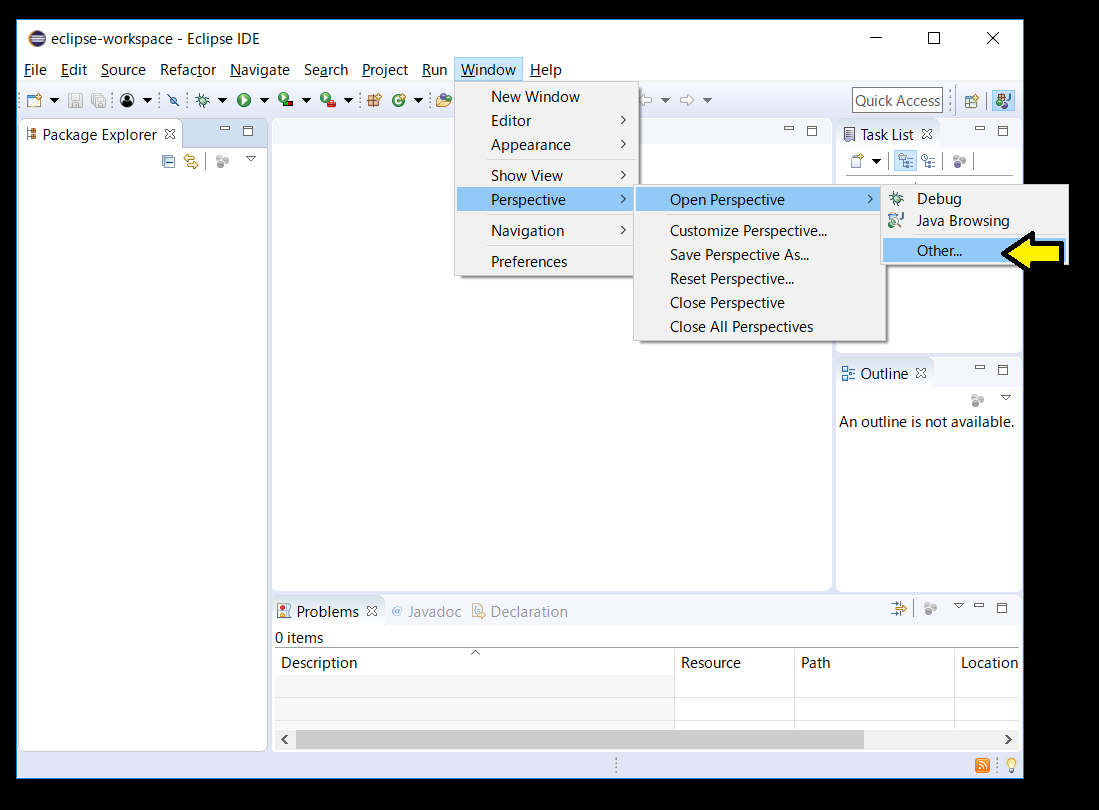Sort by the Description column header

474,663
